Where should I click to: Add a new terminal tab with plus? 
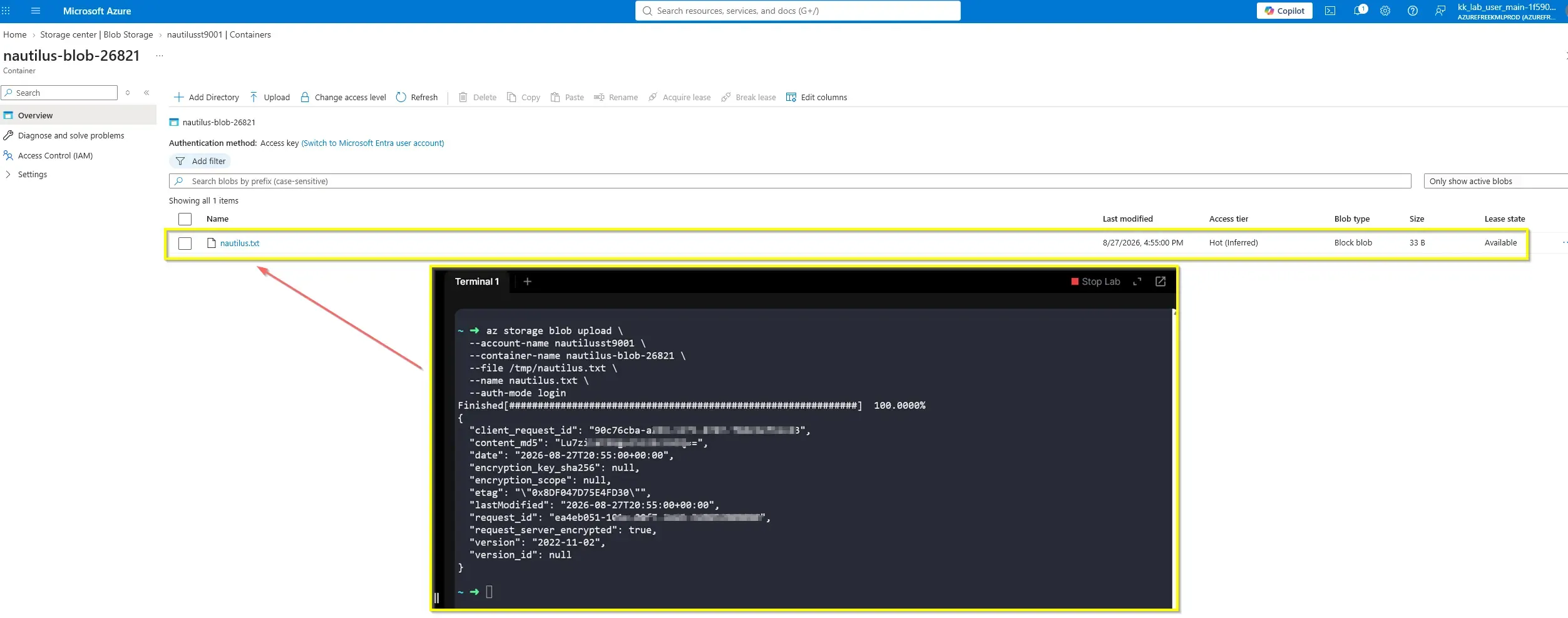[x=527, y=281]
